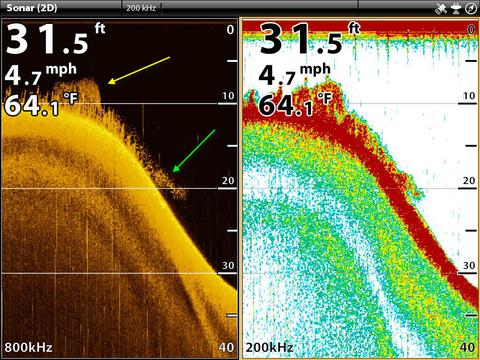Tap the 200kHz frequency label
Image resolution: width=480 pixels, height=360 pixels.
click(269, 348)
